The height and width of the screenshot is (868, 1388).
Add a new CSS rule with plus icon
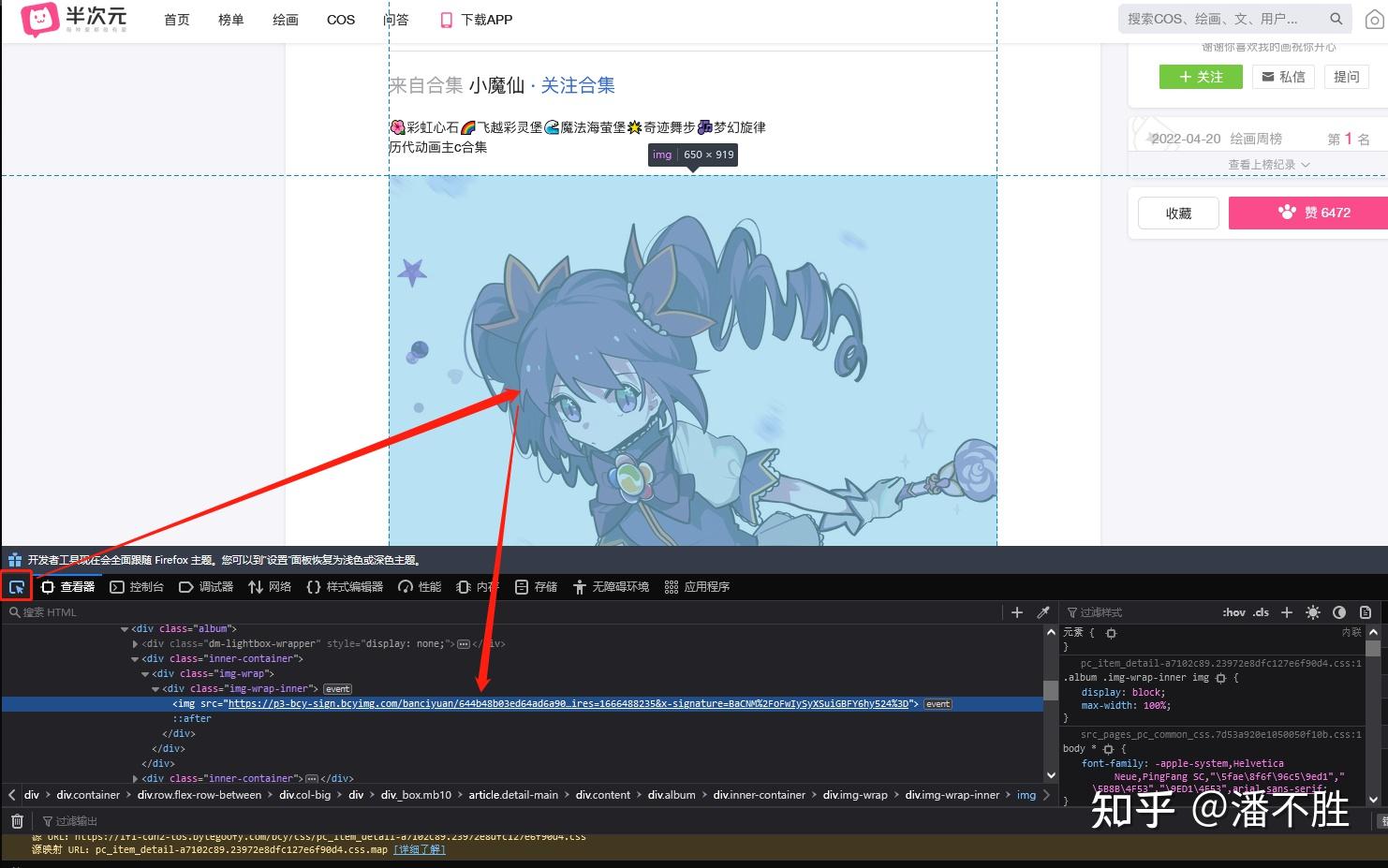(1287, 612)
